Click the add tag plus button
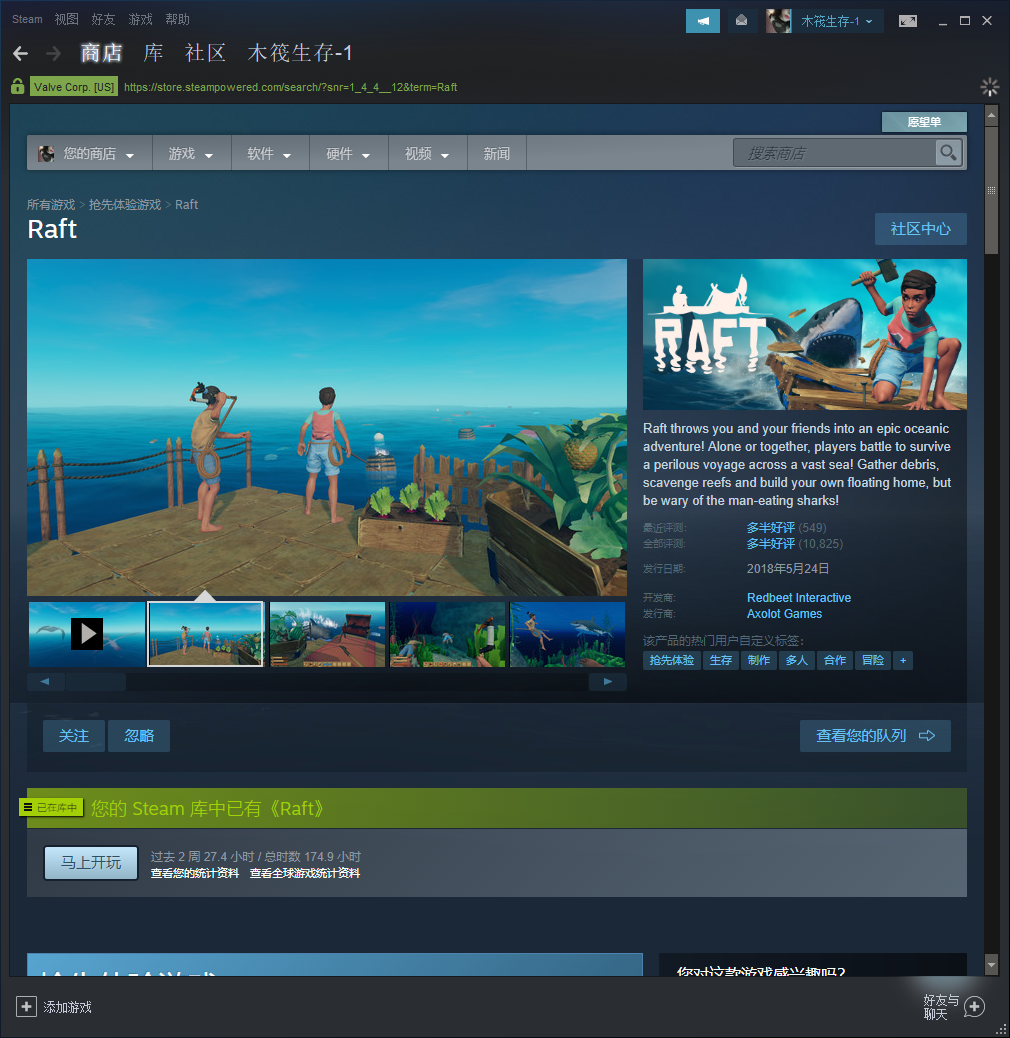This screenshot has height=1038, width=1010. (903, 660)
